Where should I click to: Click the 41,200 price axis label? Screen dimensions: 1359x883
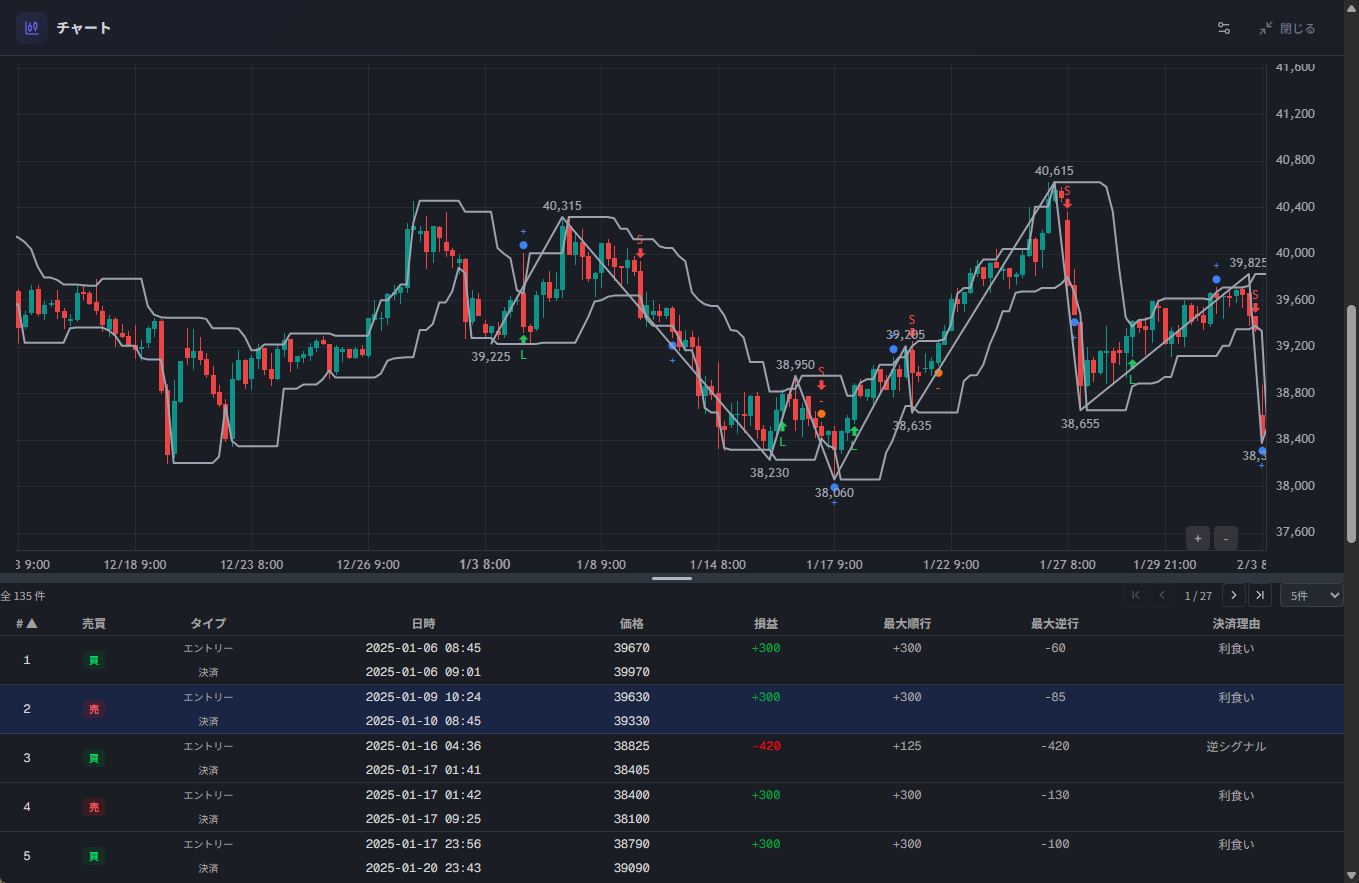tap(1294, 114)
